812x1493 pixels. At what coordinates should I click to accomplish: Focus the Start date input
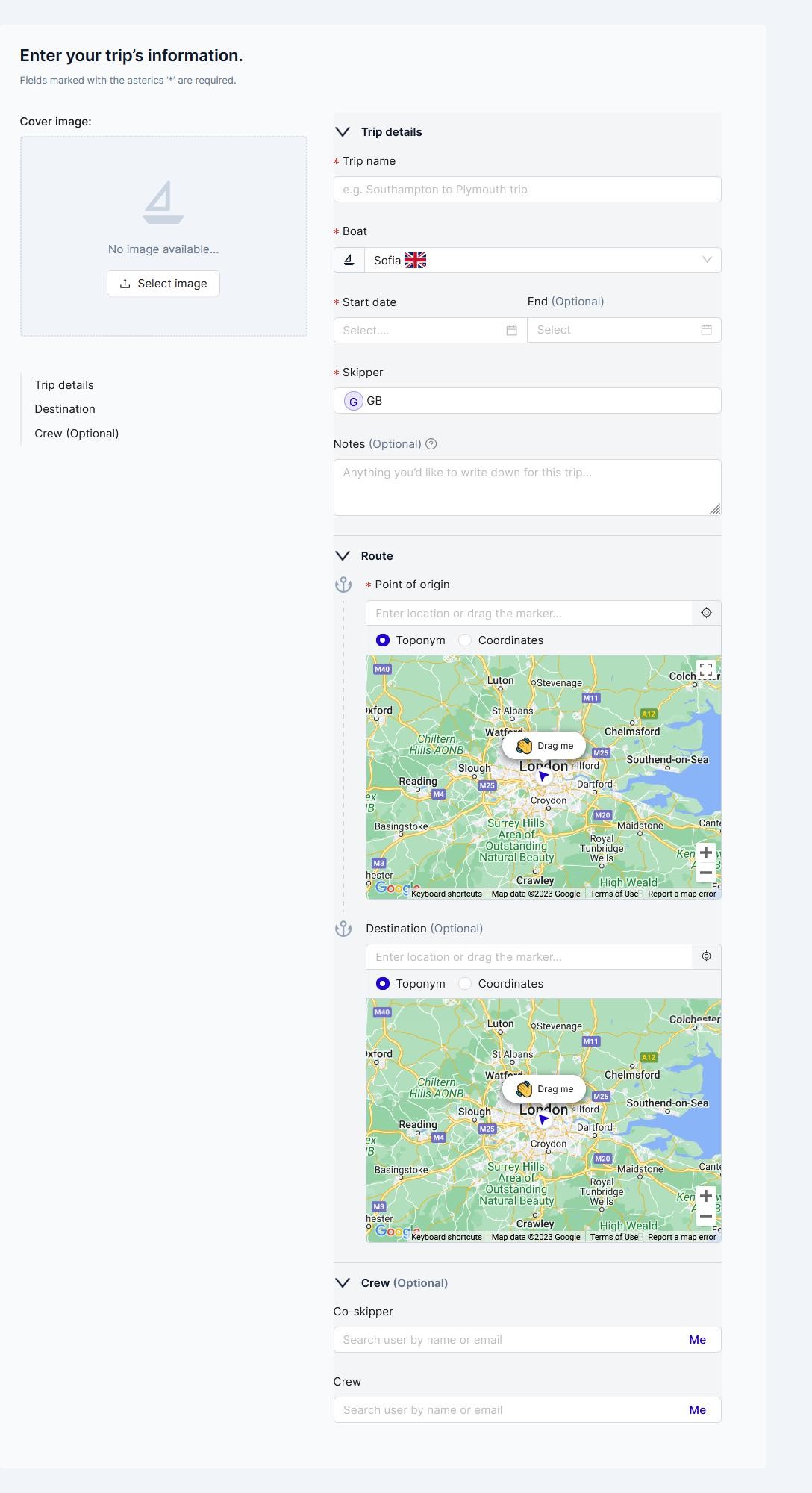click(x=431, y=331)
